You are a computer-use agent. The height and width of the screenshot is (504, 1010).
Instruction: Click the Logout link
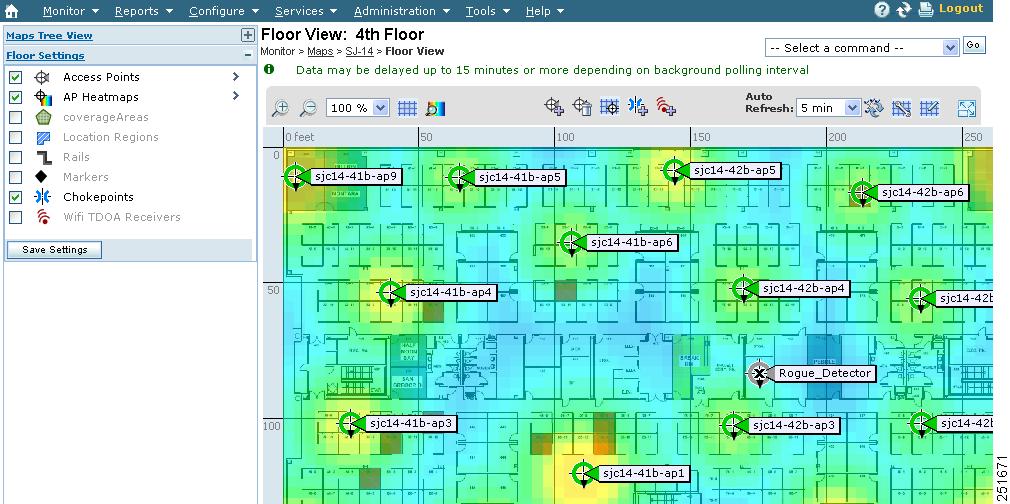coord(961,8)
